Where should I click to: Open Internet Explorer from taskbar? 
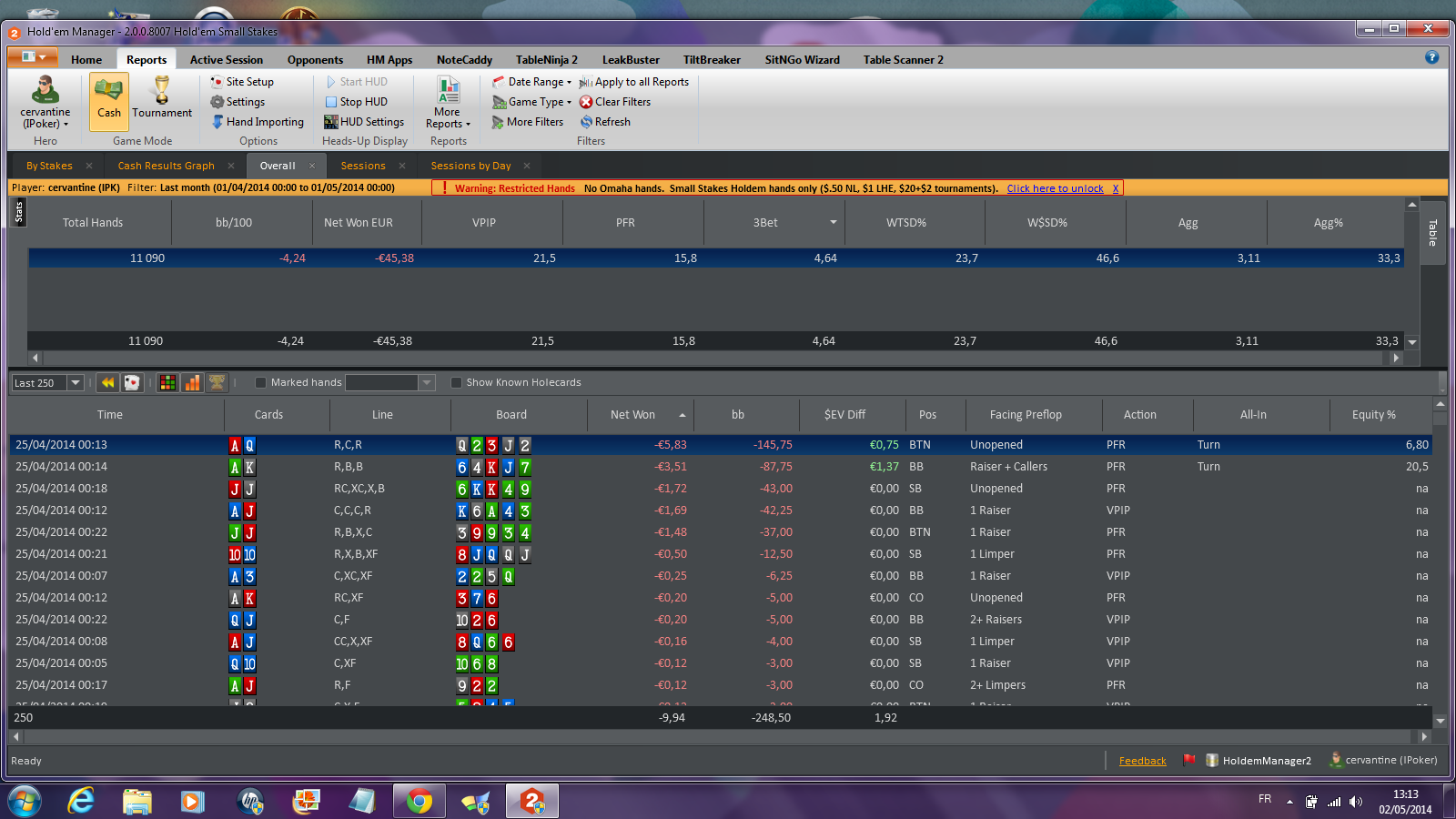tap(82, 801)
